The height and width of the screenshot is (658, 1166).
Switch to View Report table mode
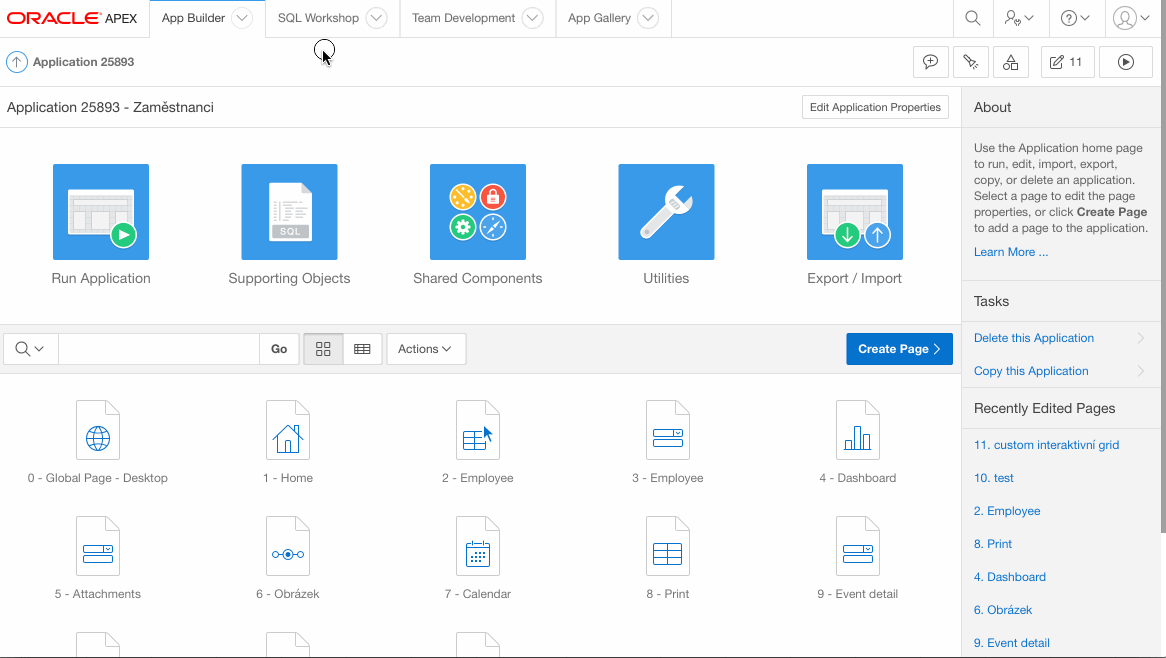pyautogui.click(x=362, y=349)
